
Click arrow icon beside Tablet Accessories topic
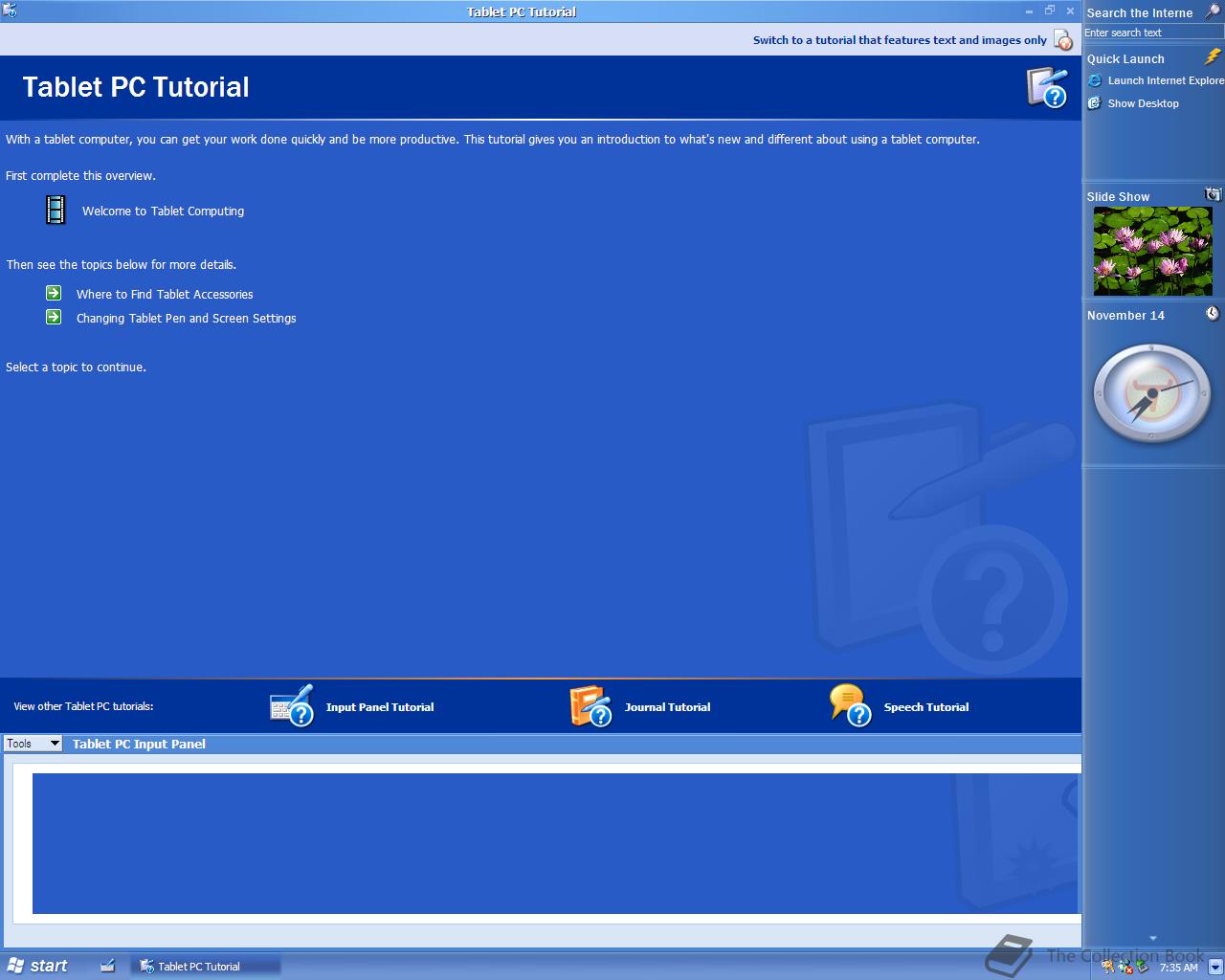(x=54, y=293)
